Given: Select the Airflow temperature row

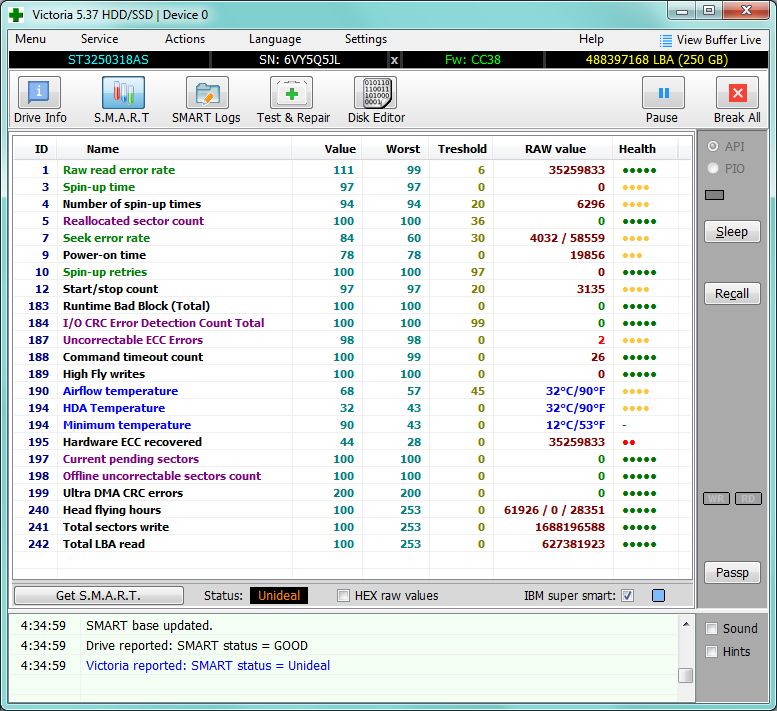Looking at the screenshot, I should click(x=352, y=391).
